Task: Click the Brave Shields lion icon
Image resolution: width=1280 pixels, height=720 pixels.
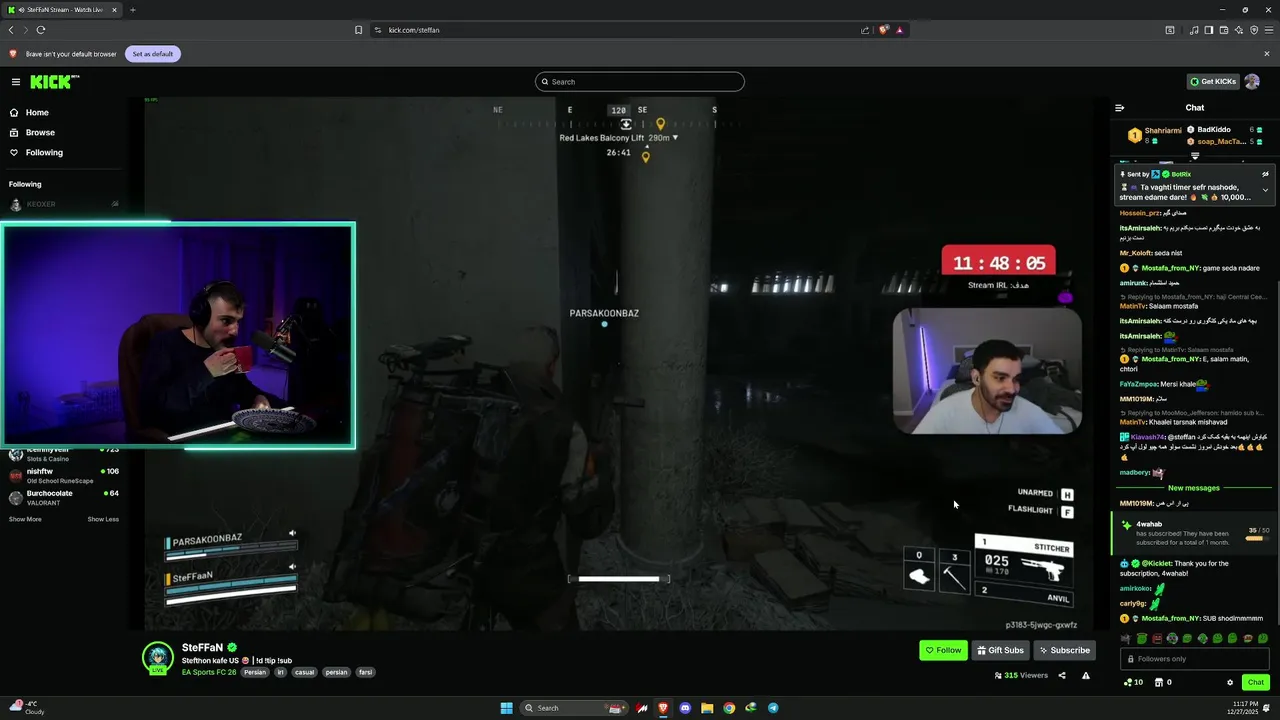Action: point(883,30)
